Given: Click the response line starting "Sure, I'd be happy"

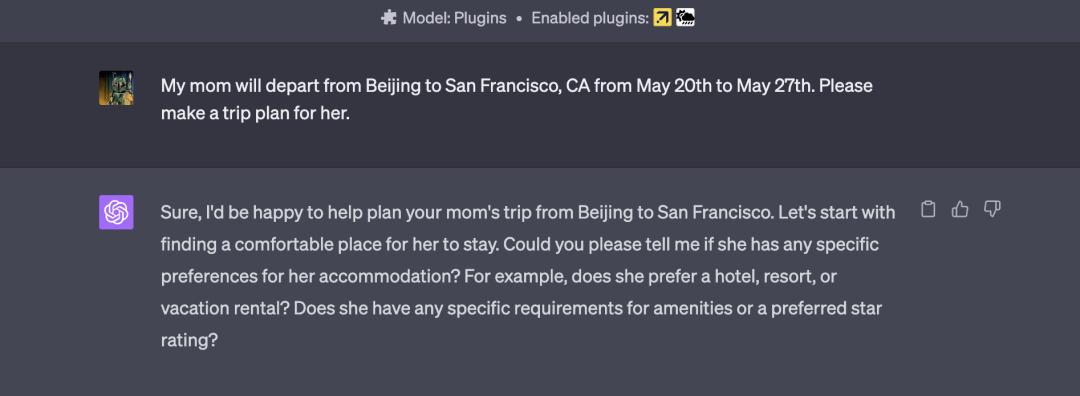Looking at the screenshot, I should click(528, 213).
